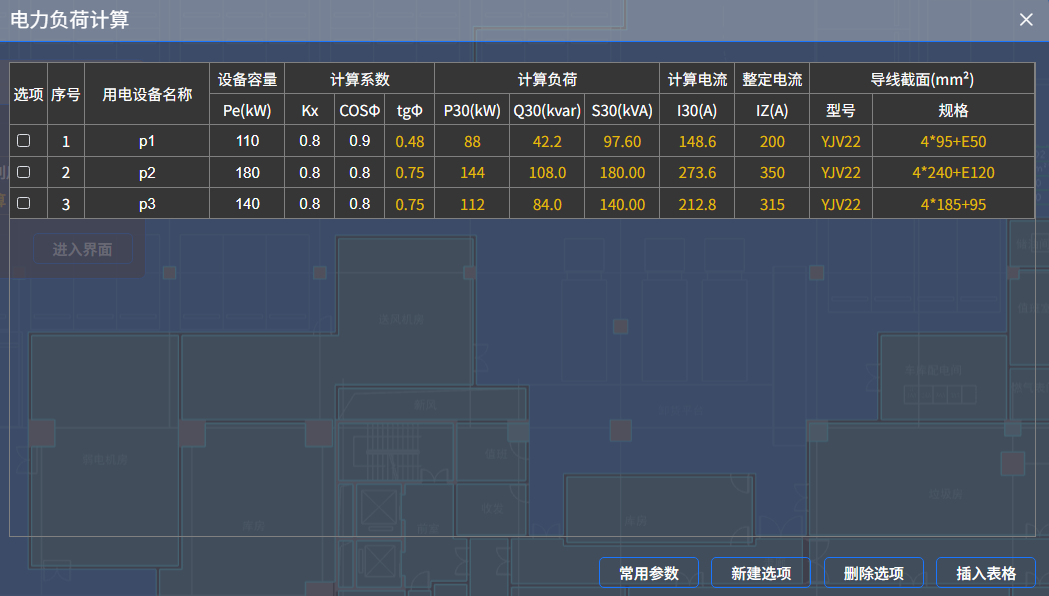Select the device name cell p1
Viewport: 1049px width, 596px height.
click(x=147, y=142)
